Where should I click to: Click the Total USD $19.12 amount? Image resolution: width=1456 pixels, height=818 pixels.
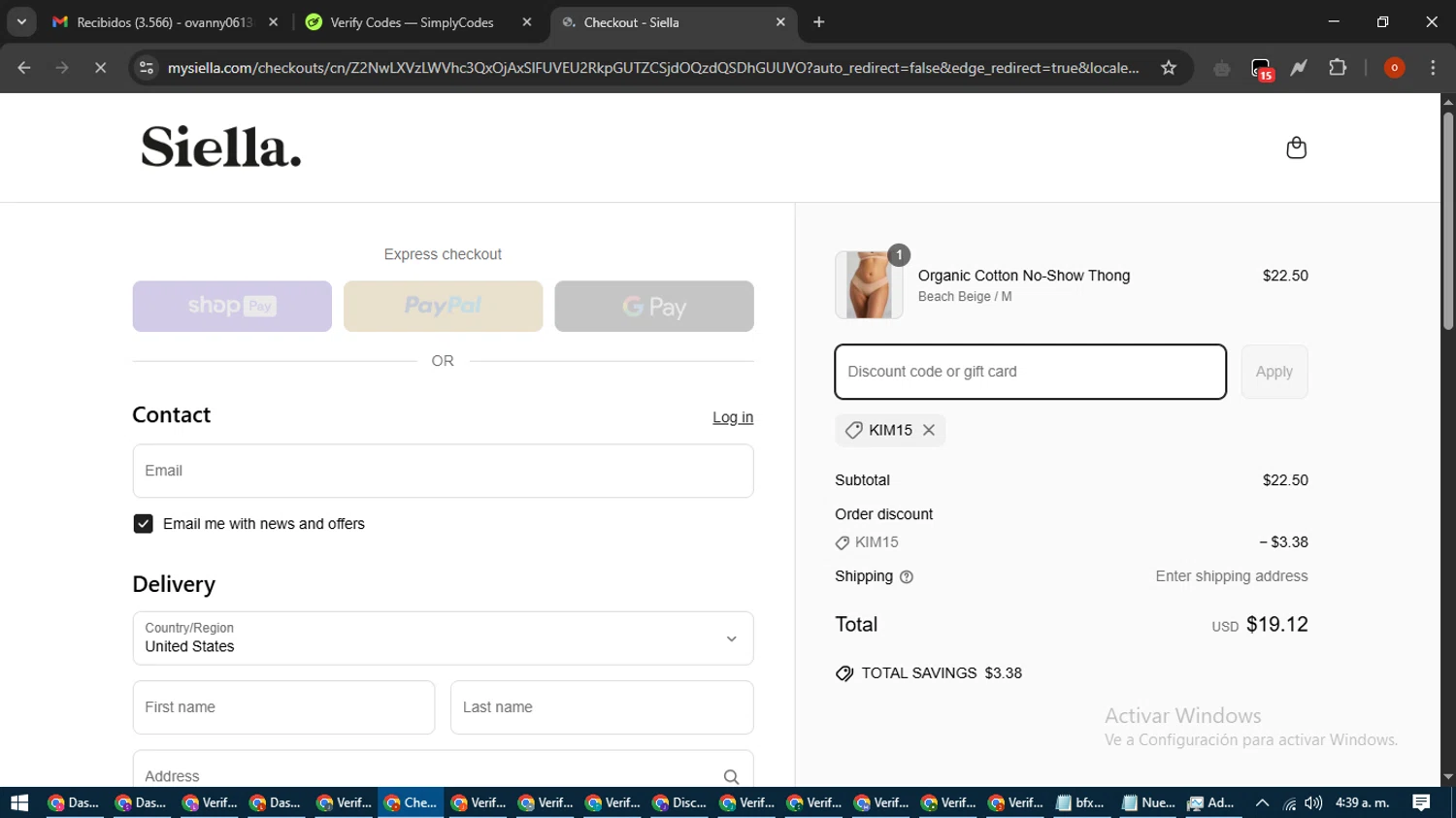(x=1260, y=625)
